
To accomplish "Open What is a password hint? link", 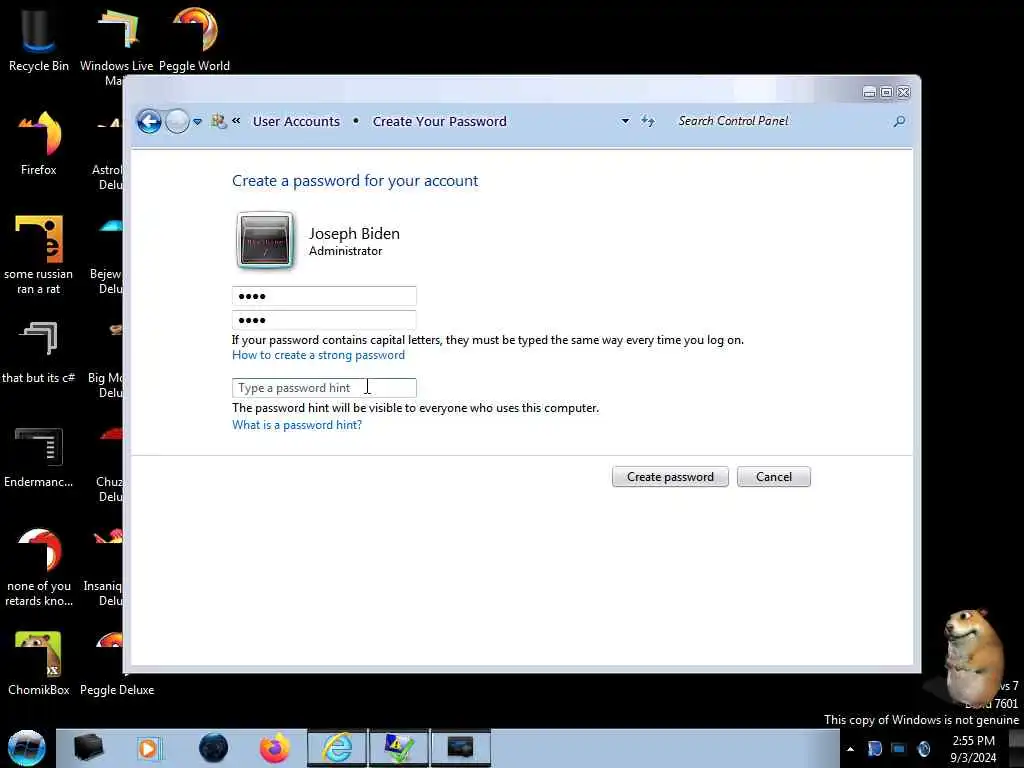I will click(x=296, y=425).
